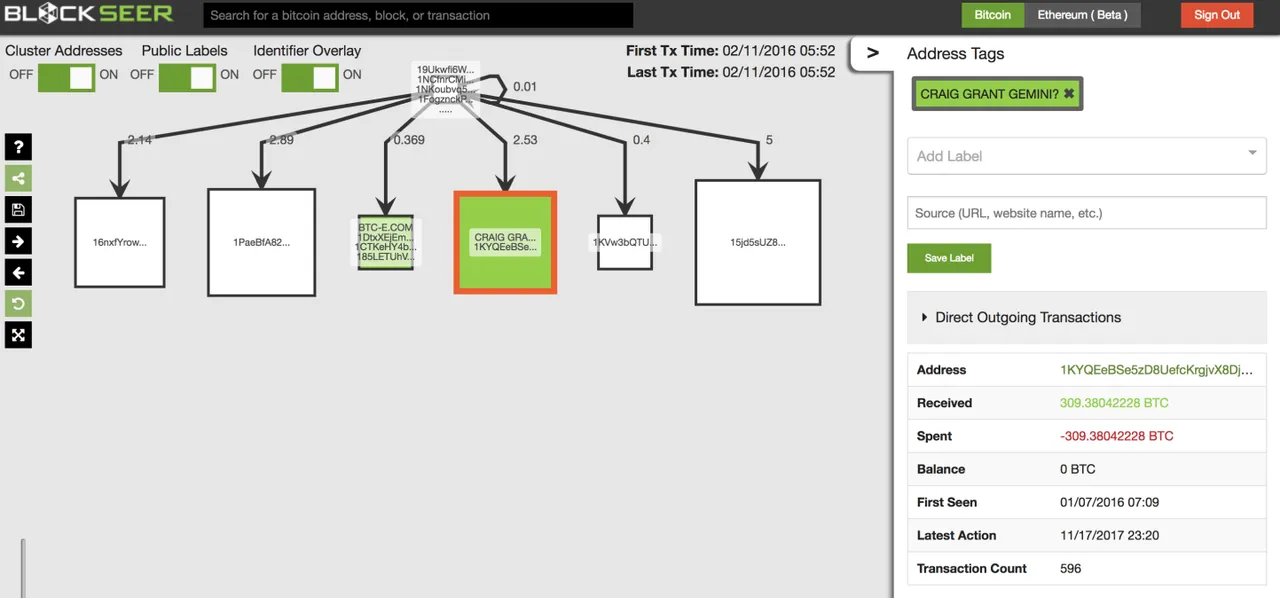Click the 0.01 self-loop amount label
Screen dimensions: 1280x598
[x=525, y=87]
